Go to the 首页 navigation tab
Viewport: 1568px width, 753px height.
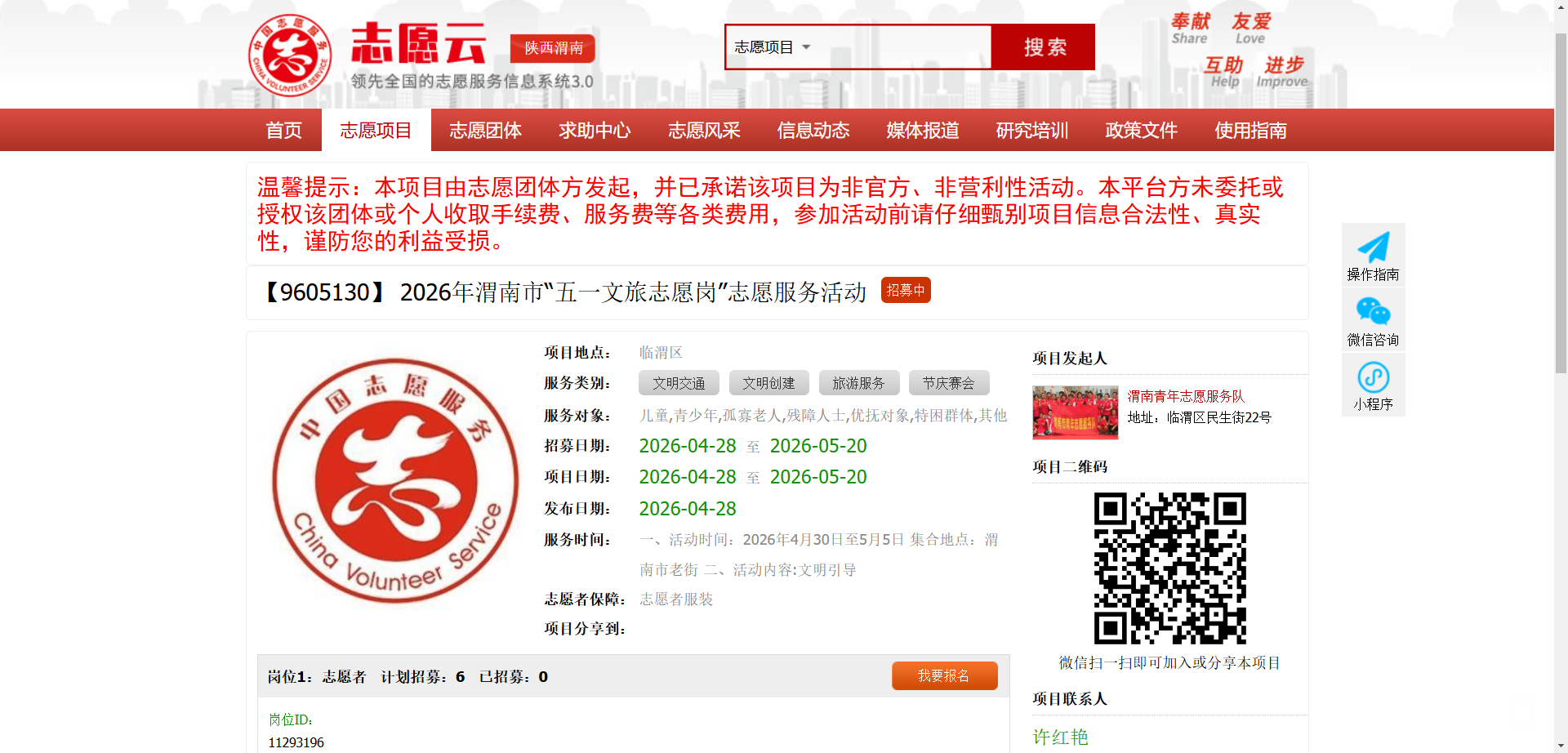[x=283, y=130]
